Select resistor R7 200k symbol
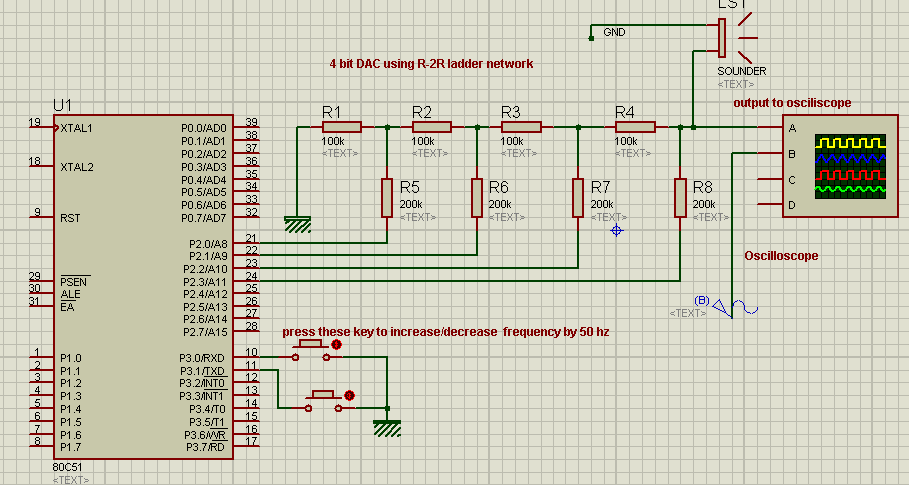 [x=577, y=198]
